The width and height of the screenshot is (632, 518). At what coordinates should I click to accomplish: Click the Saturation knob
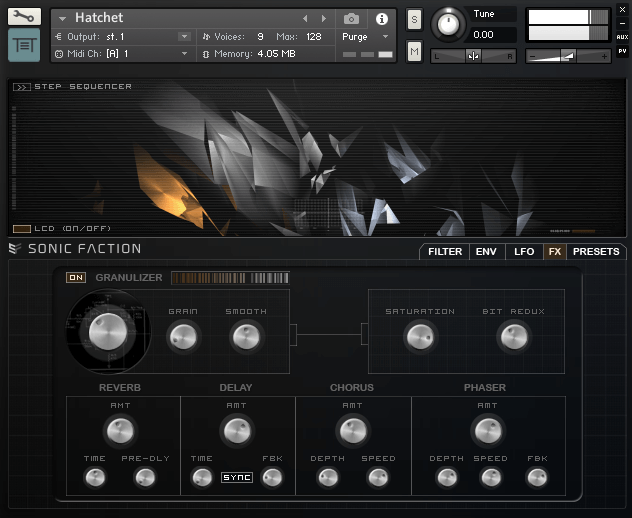(x=420, y=337)
